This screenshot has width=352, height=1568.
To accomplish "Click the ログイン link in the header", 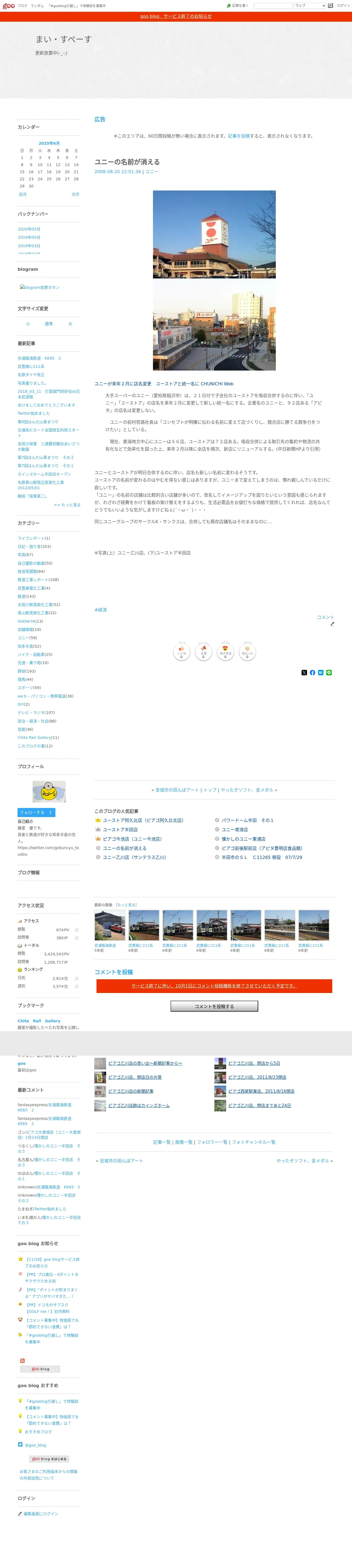I will [343, 5].
